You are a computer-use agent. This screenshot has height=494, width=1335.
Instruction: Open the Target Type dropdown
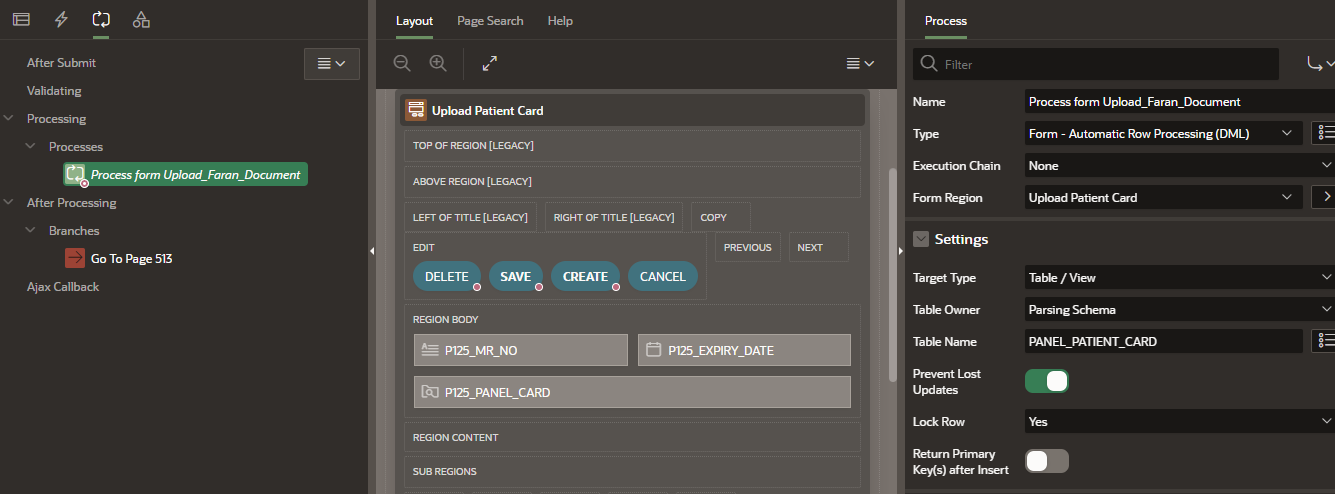point(1179,277)
